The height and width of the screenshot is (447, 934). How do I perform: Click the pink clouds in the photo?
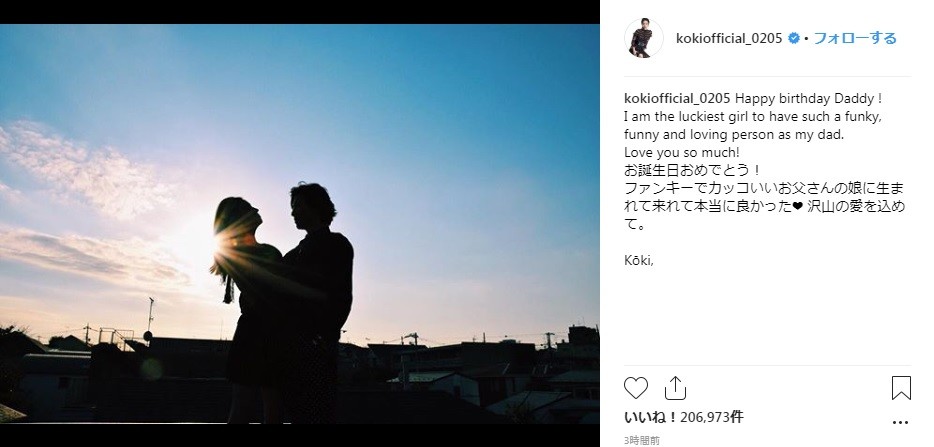(89, 173)
